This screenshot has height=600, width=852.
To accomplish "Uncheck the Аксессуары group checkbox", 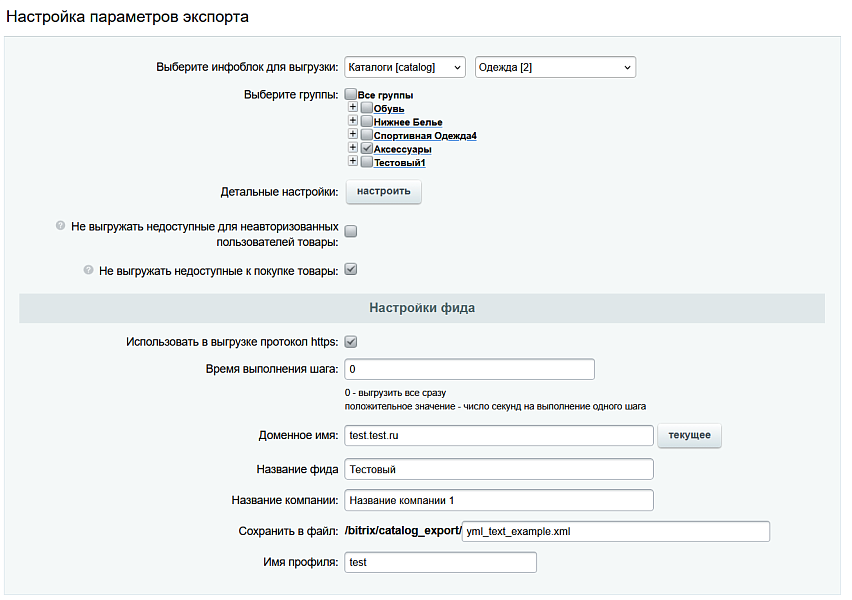I will point(366,148).
